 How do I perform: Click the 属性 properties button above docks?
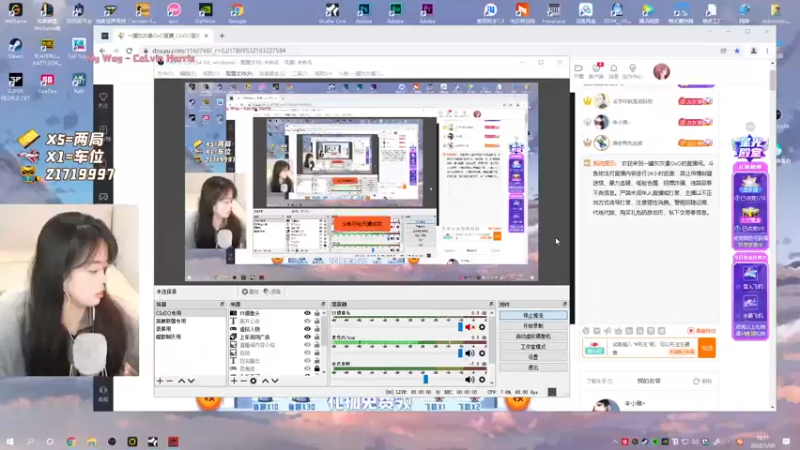click(250, 292)
